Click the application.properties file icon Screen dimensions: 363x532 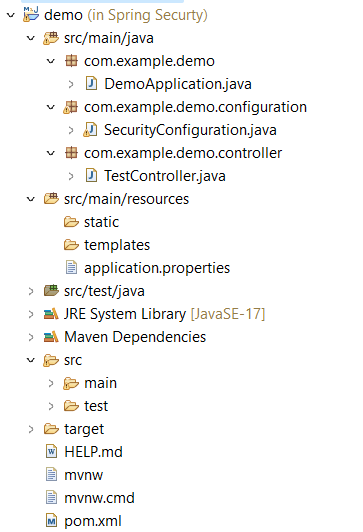click(x=71, y=268)
